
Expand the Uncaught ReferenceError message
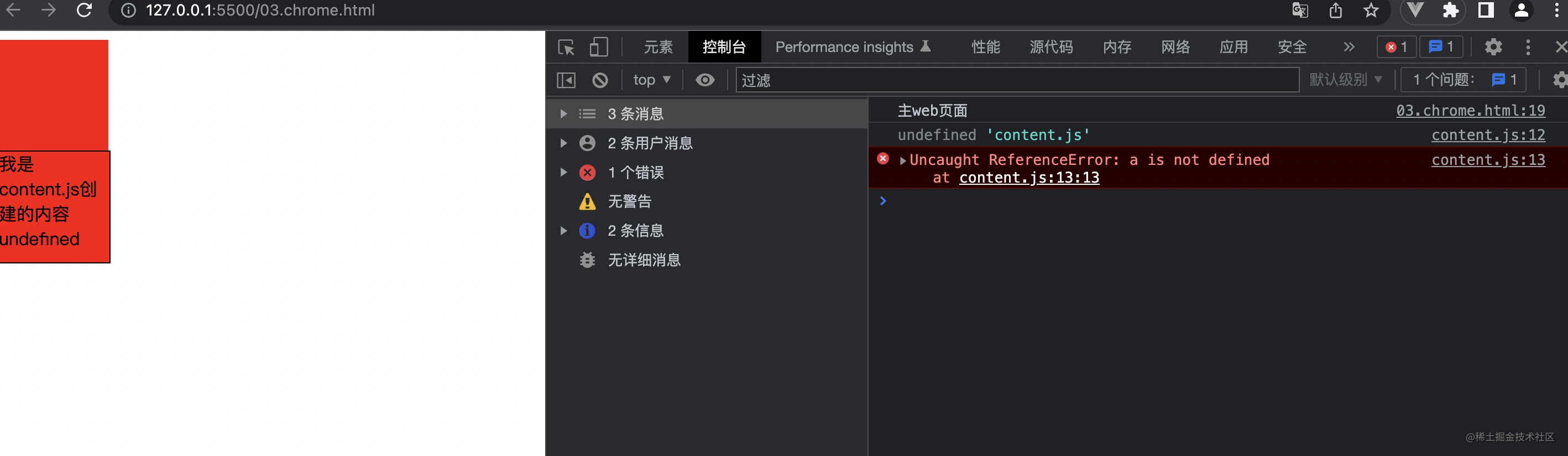pyautogui.click(x=903, y=161)
